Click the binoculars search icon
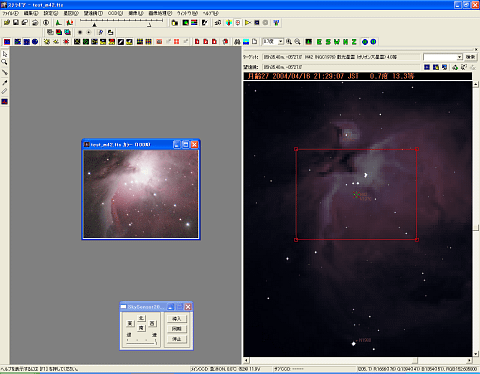480x374 pixels. click(237, 42)
